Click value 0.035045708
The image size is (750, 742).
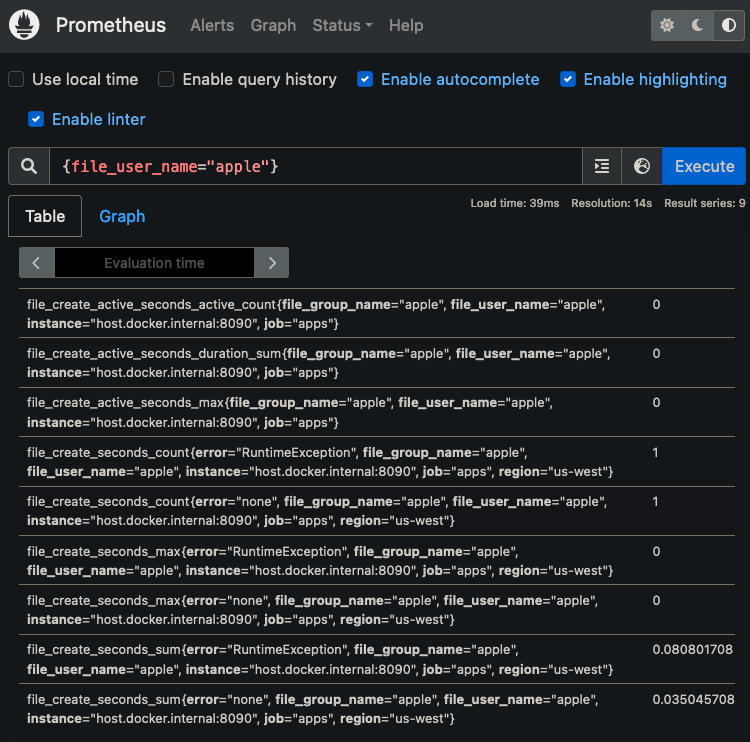(x=693, y=699)
